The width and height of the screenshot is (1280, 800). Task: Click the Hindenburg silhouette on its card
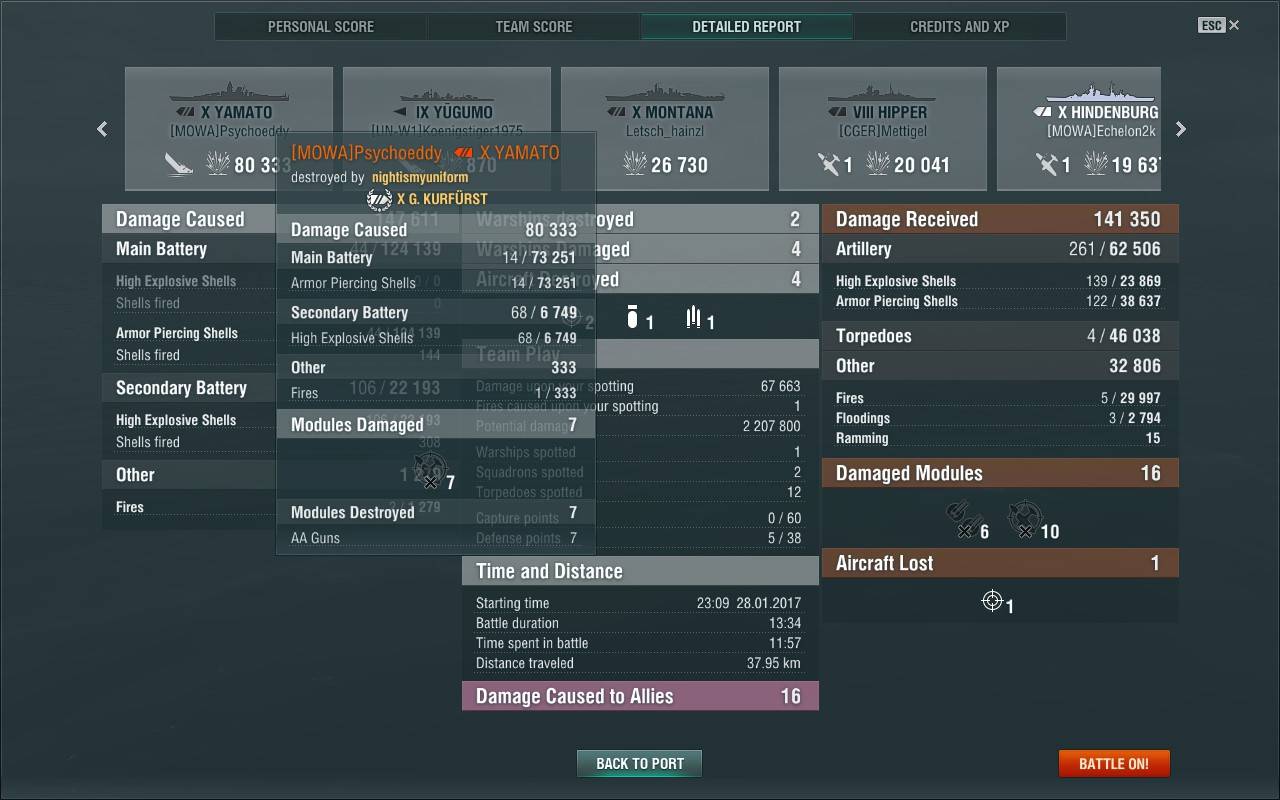[1101, 93]
